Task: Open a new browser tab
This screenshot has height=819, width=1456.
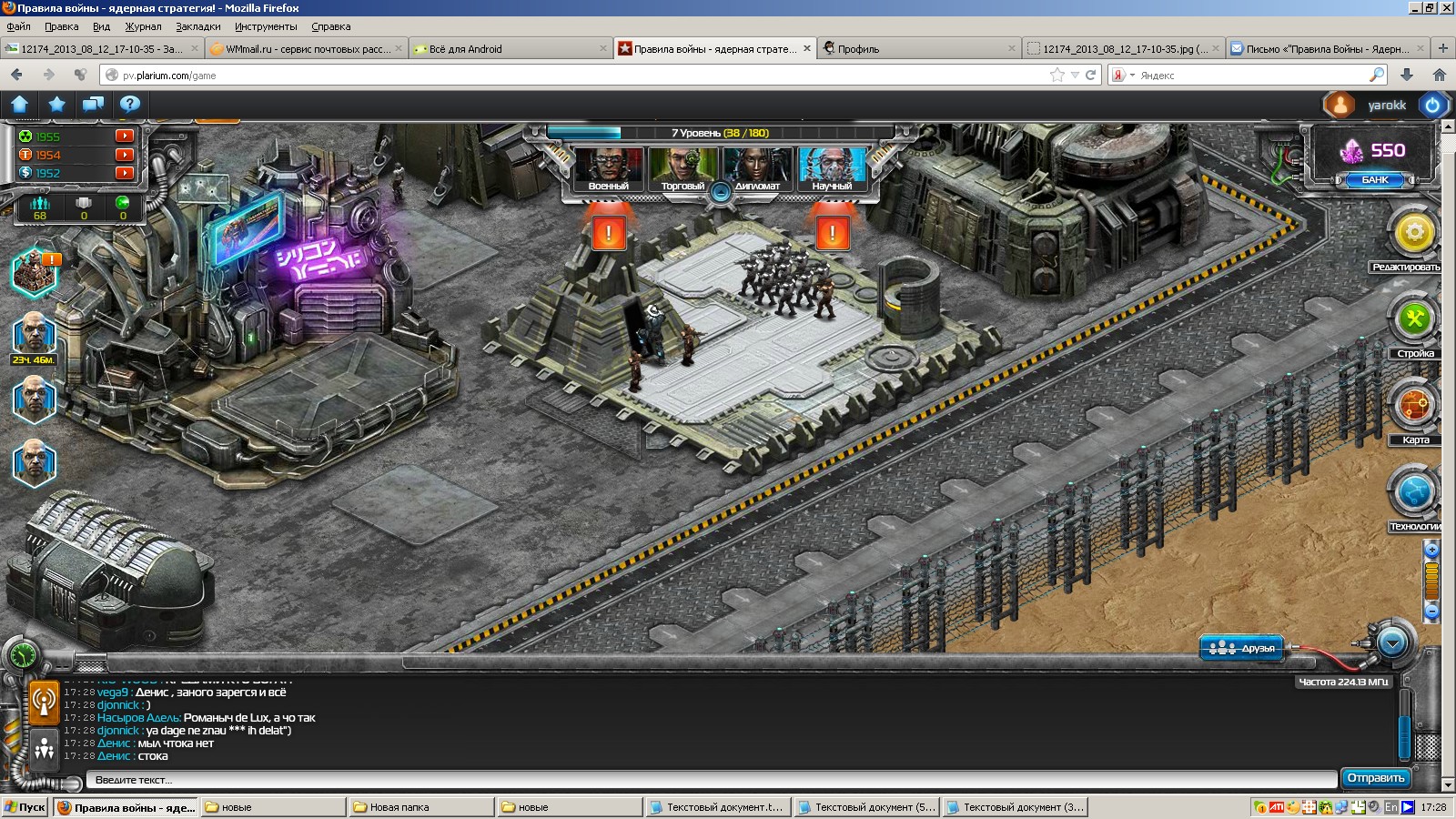Action: point(1442,48)
